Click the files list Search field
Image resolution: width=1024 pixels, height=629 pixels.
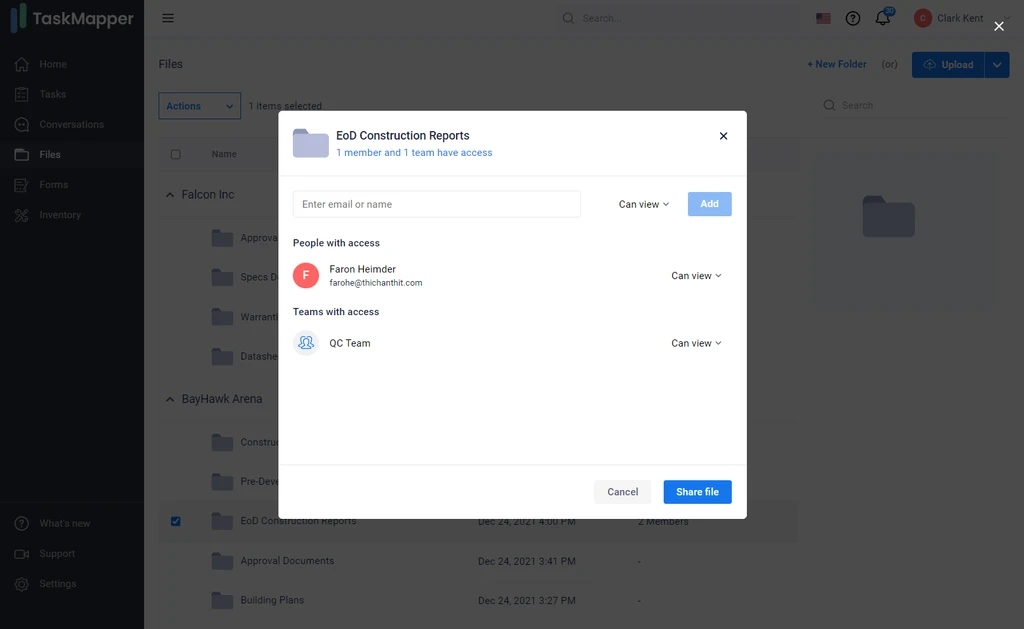point(914,105)
